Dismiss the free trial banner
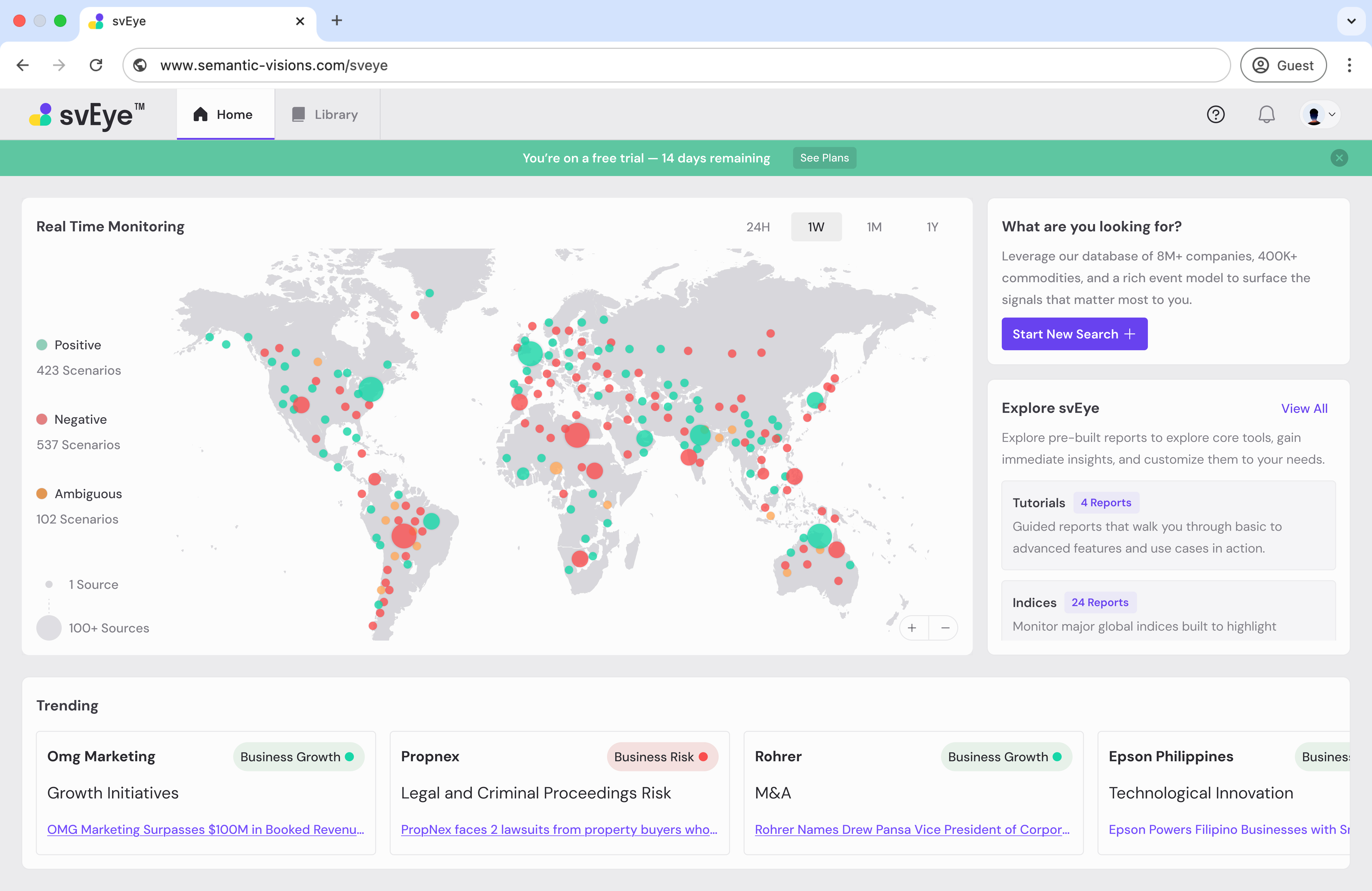The image size is (1372, 891). pos(1339,158)
